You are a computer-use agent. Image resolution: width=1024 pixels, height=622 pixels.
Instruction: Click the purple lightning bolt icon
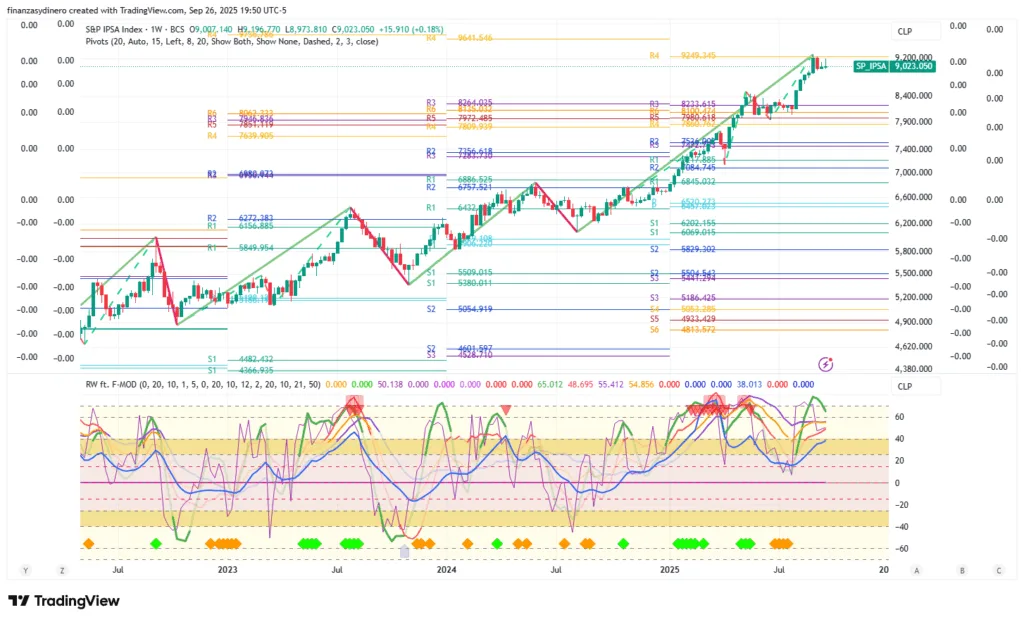tap(827, 363)
